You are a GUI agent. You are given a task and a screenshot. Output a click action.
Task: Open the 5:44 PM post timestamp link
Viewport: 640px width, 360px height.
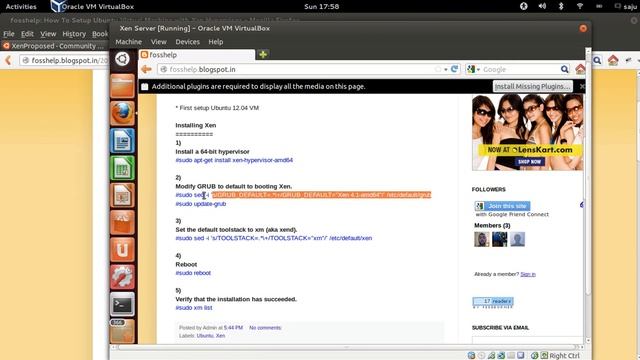(x=233, y=328)
